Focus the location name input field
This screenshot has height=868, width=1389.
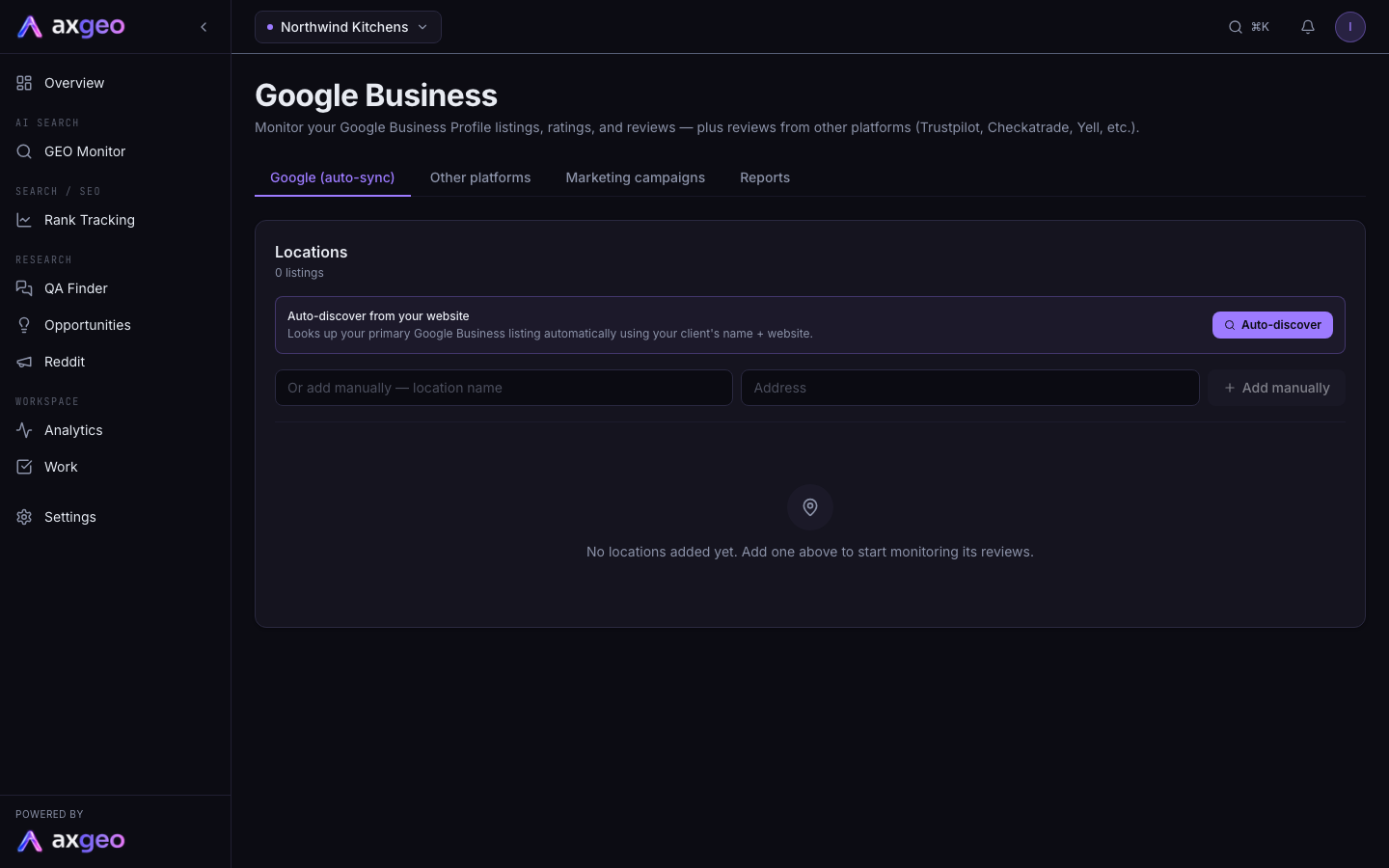point(504,388)
